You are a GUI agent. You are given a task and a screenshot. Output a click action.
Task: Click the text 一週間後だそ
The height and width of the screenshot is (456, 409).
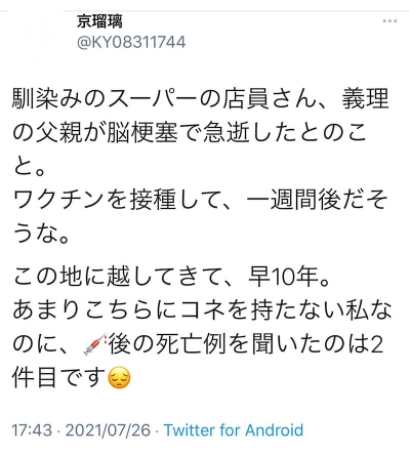pyautogui.click(x=318, y=200)
